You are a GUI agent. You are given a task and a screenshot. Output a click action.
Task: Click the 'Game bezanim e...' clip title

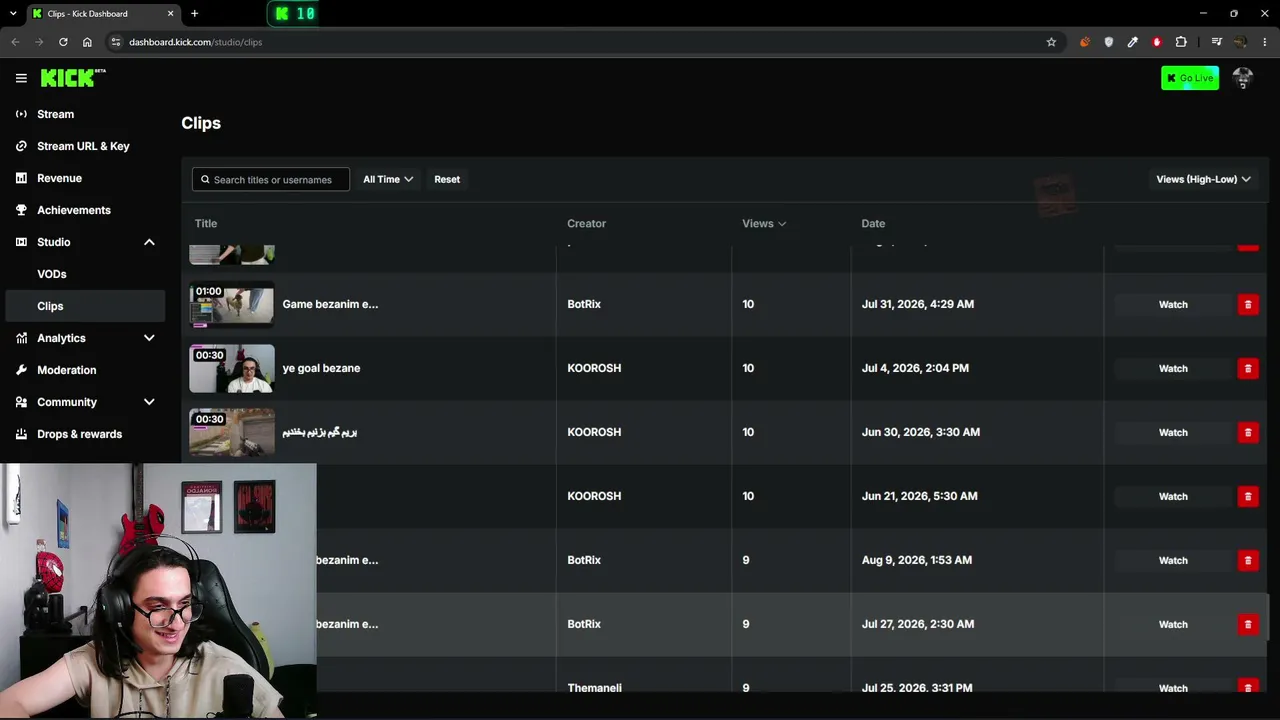(x=330, y=304)
